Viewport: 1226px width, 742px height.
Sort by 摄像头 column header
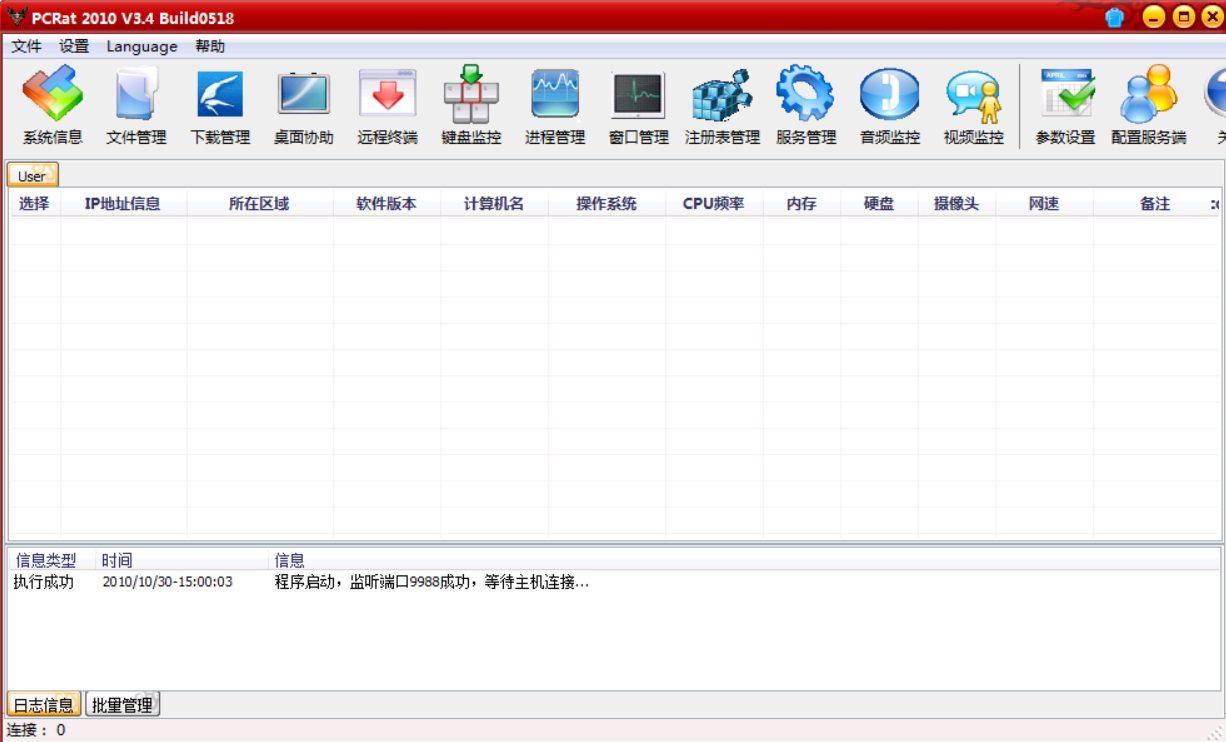tap(957, 203)
